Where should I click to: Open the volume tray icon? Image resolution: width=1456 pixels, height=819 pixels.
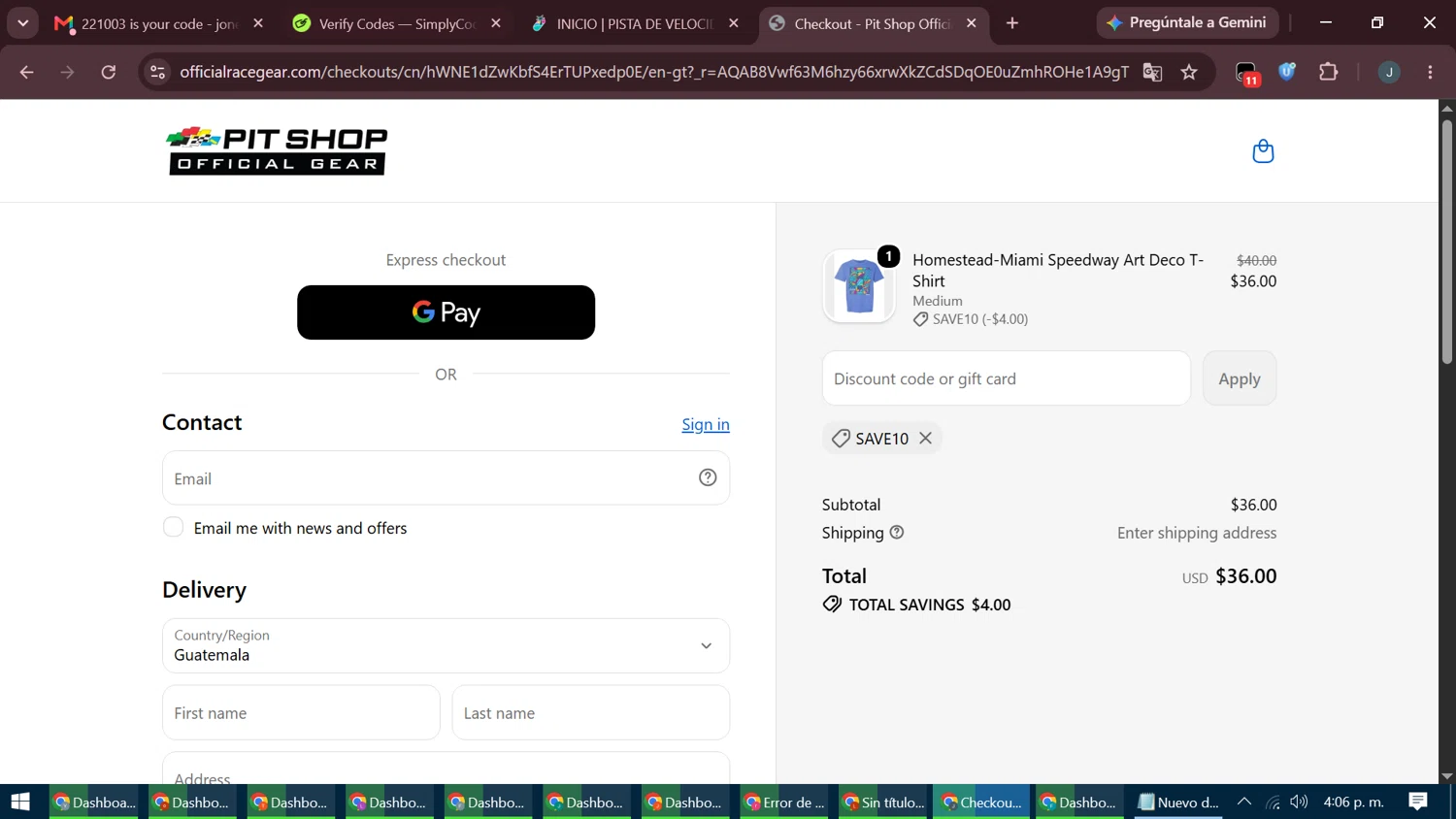(1299, 802)
